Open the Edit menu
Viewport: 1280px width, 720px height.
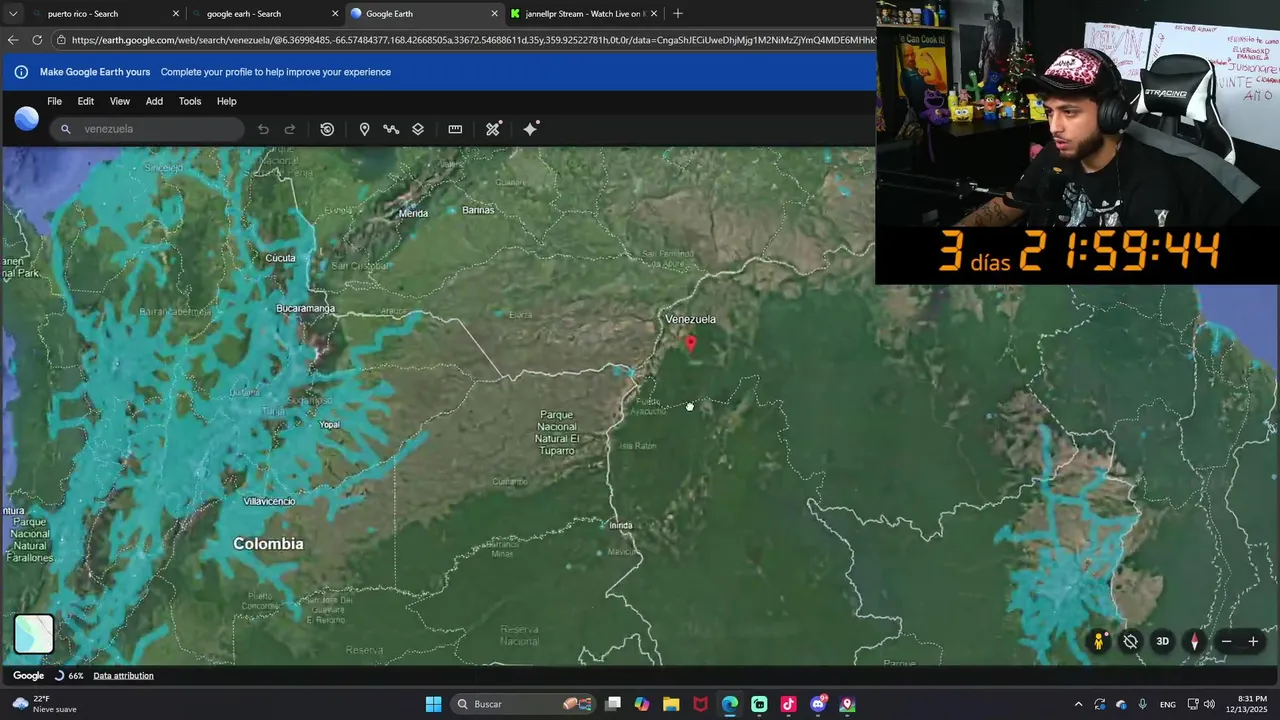click(86, 101)
